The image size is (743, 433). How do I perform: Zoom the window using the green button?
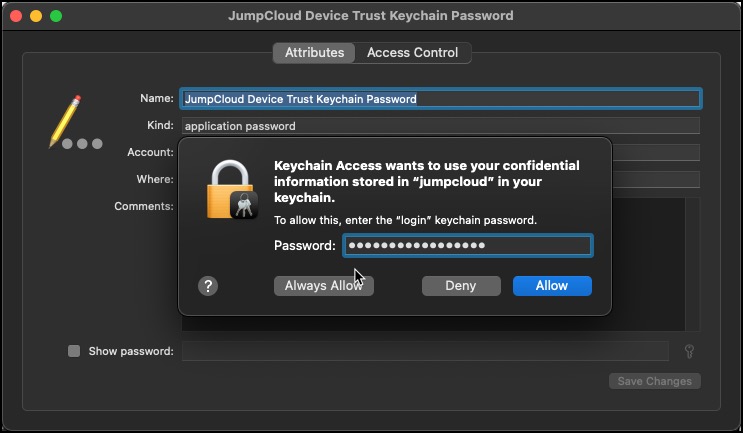tap(56, 16)
